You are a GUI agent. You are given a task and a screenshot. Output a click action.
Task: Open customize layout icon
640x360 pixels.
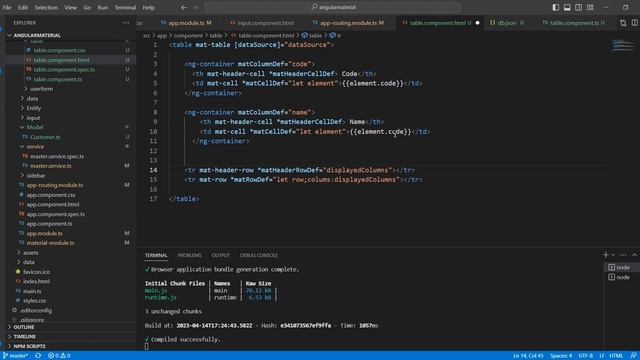click(x=590, y=7)
